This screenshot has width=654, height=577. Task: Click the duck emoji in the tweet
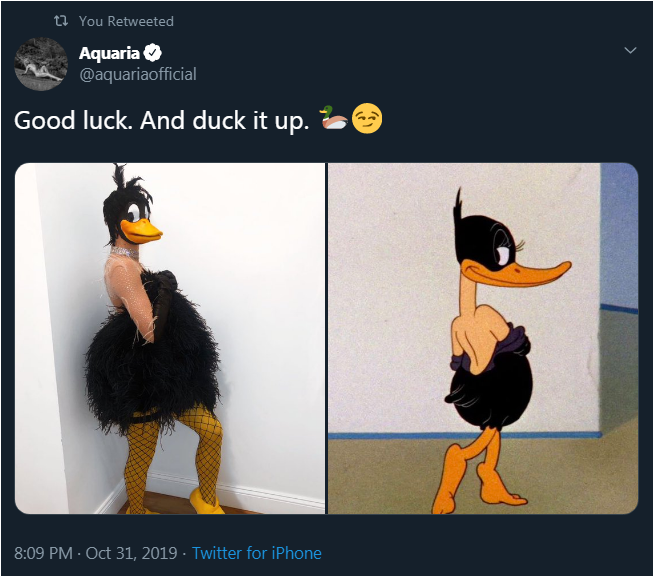pyautogui.click(x=333, y=121)
